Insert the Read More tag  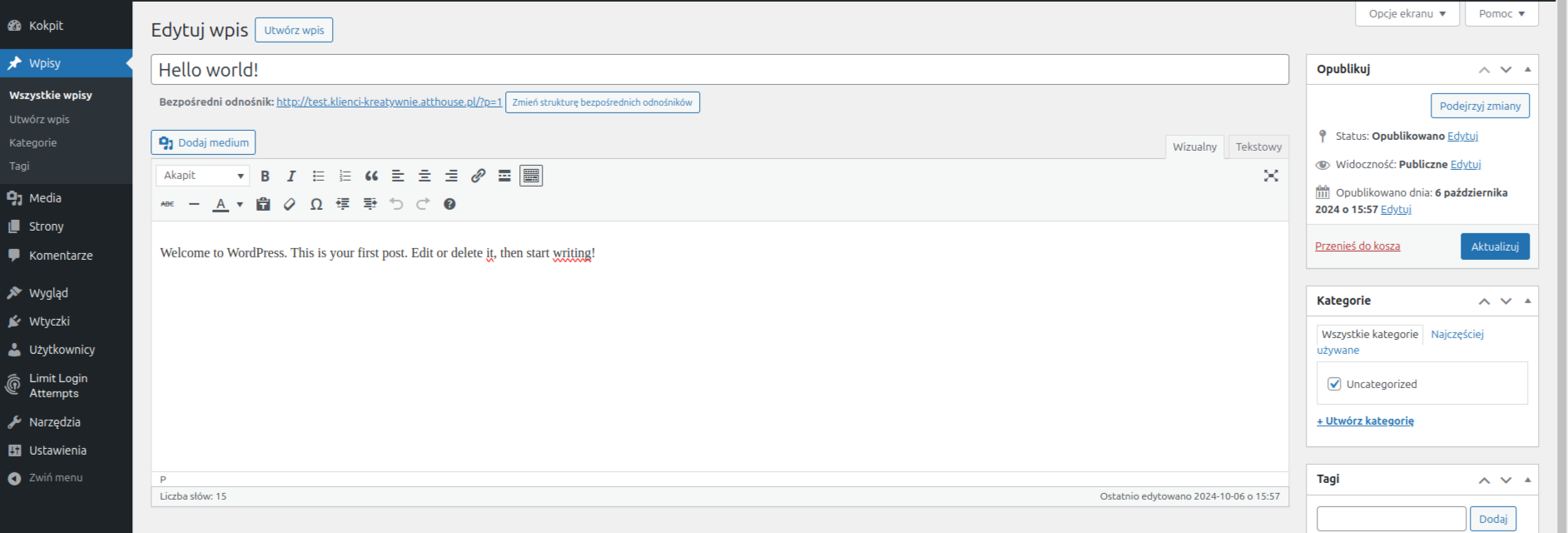point(504,176)
